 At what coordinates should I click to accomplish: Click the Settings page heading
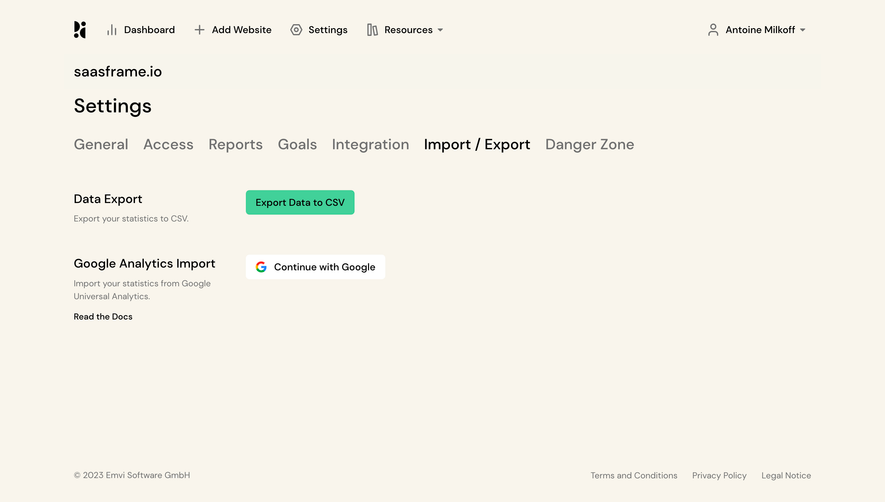(112, 106)
